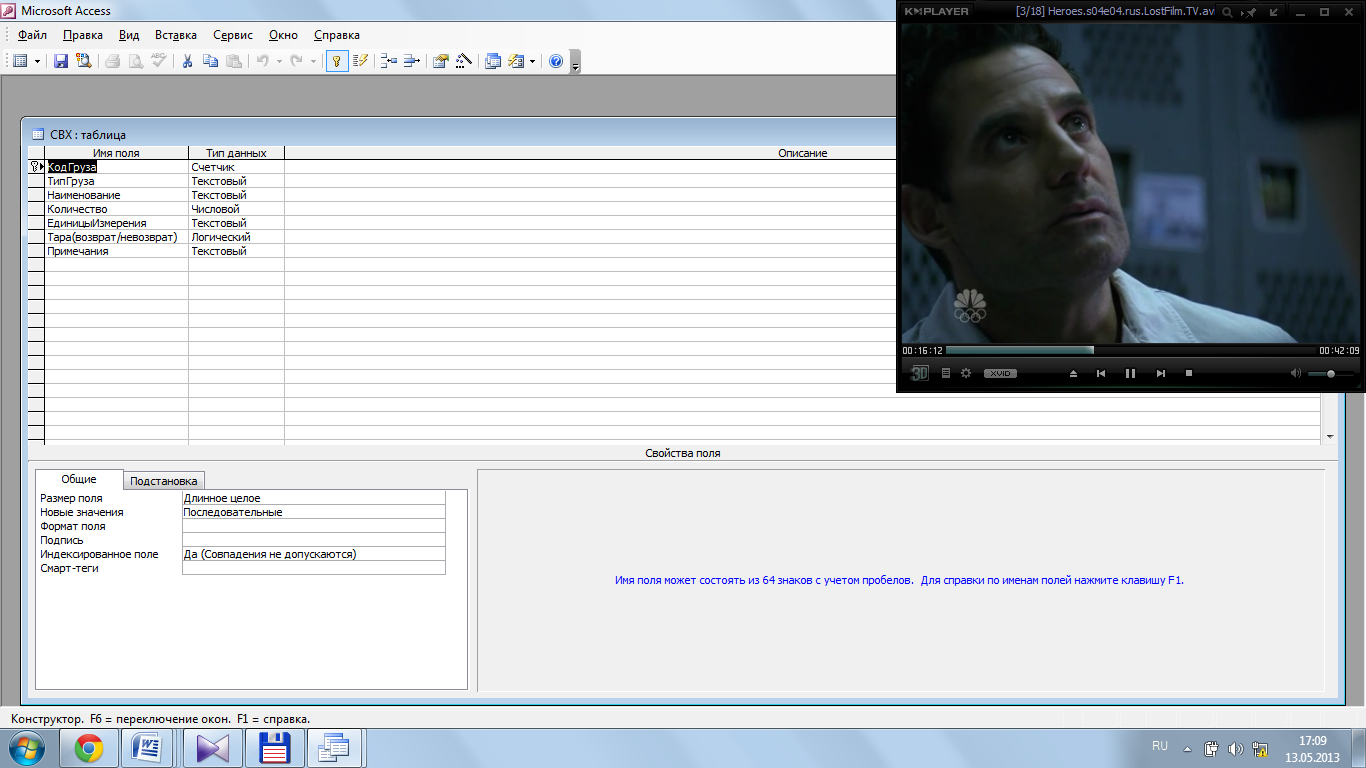Go to previous file in KMPlayer
1366x768 pixels.
pyautogui.click(x=1101, y=373)
